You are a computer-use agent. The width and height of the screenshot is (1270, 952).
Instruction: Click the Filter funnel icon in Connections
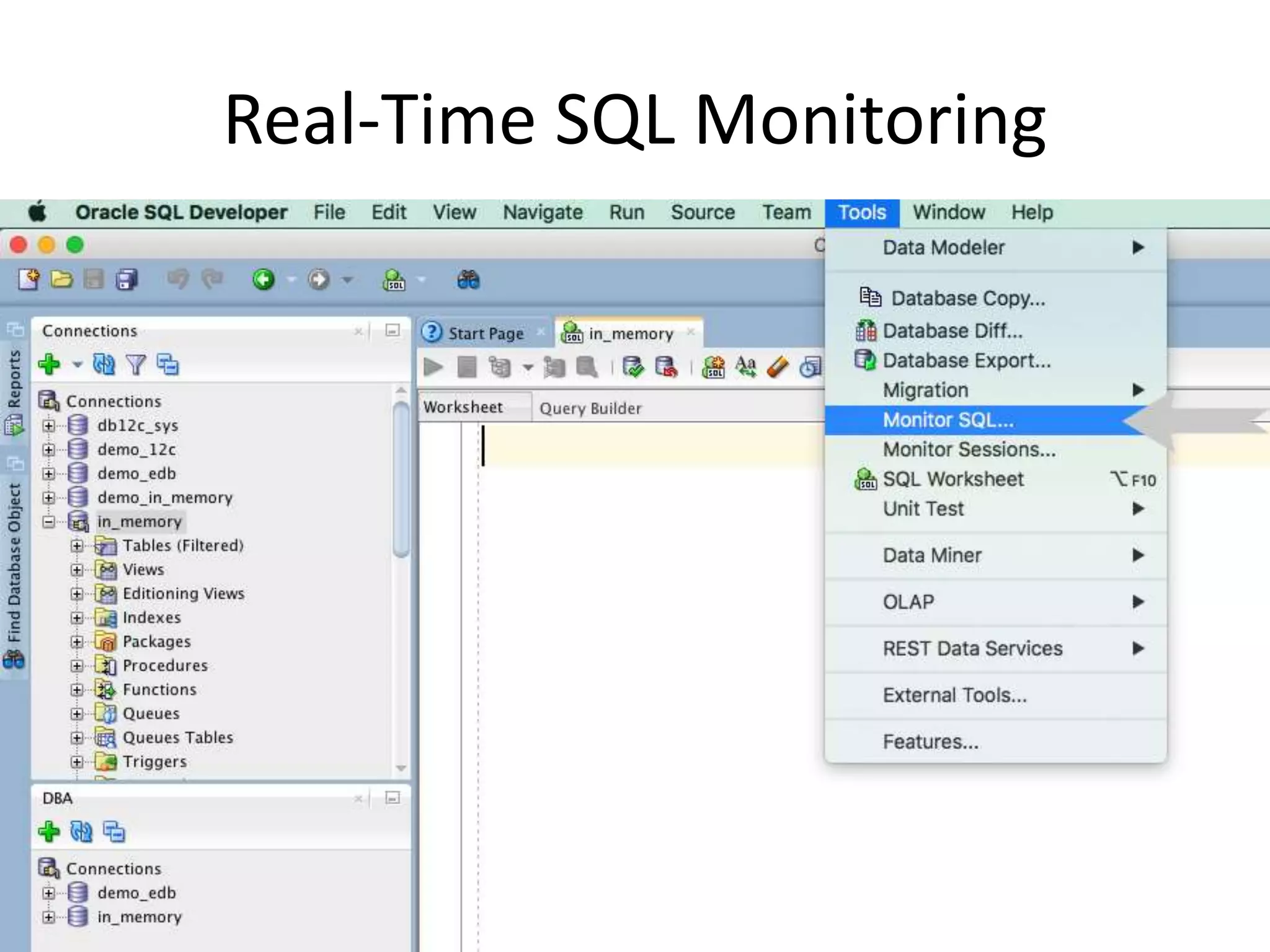coord(136,364)
